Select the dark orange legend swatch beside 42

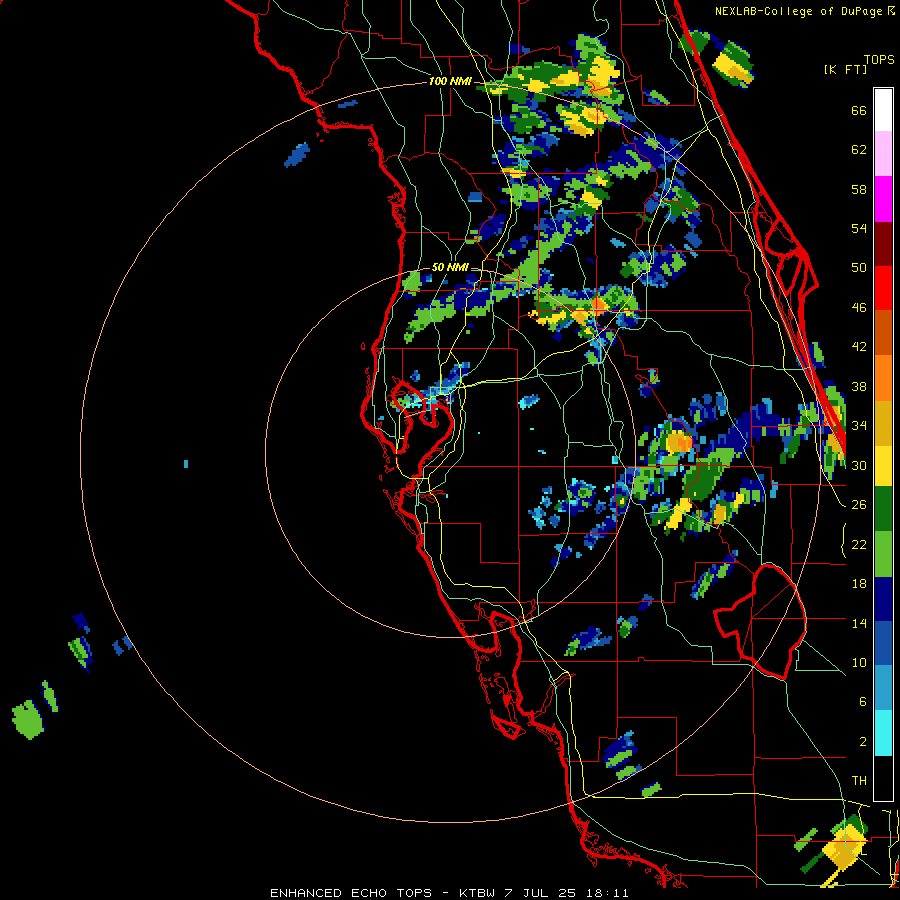tap(883, 332)
